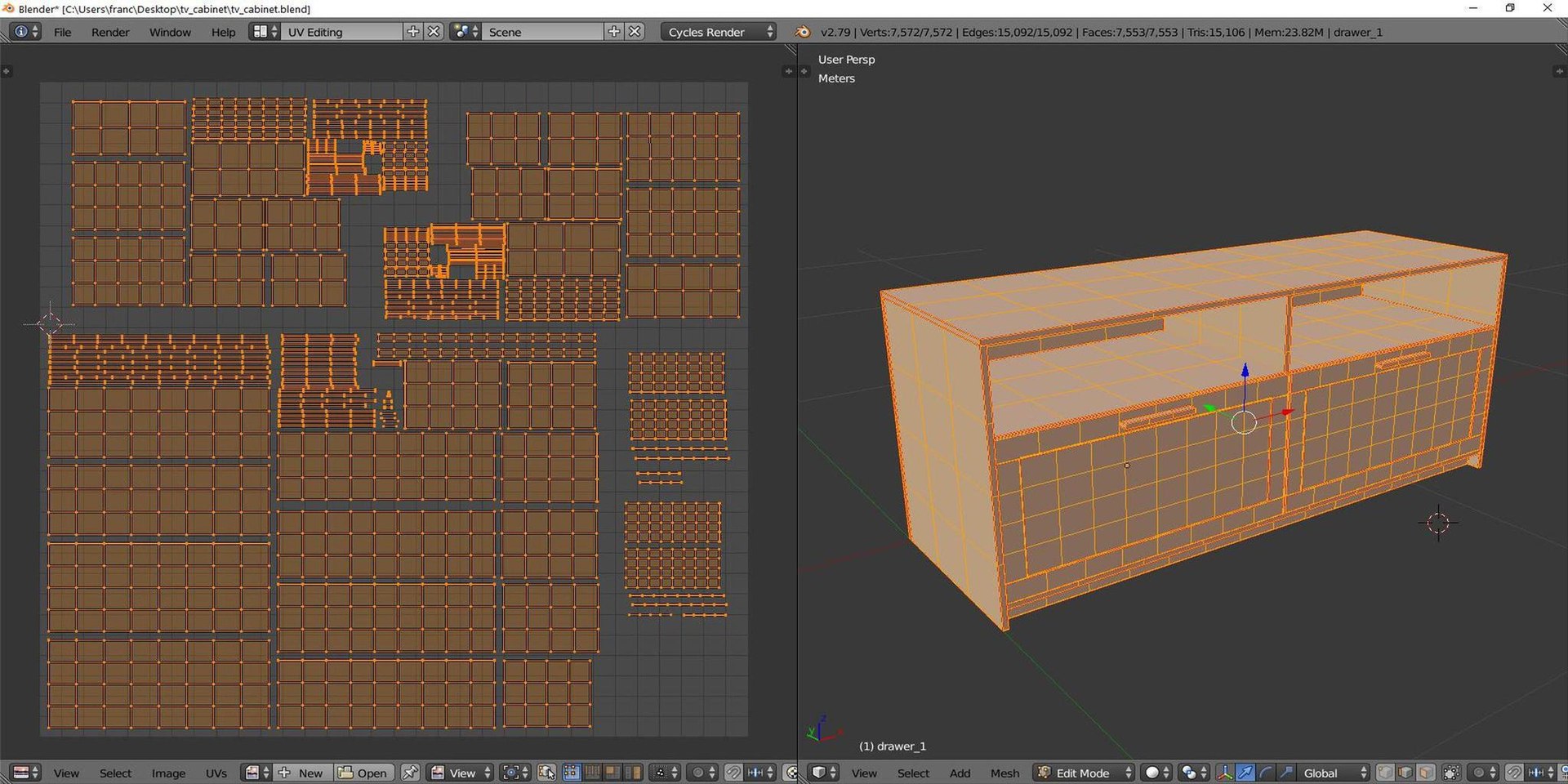The width and height of the screenshot is (1568, 784).
Task: Toggle limit selection to visible
Action: (1451, 773)
